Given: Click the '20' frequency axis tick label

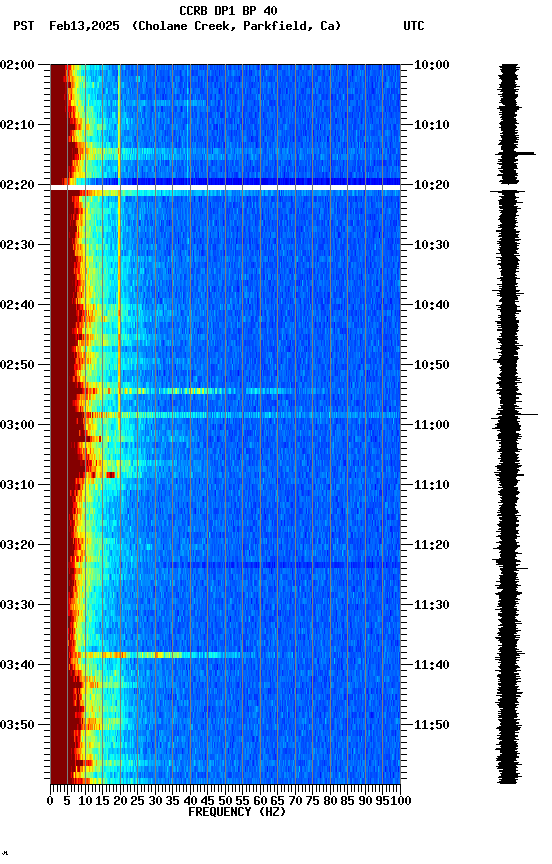Looking at the screenshot, I should 120,801.
